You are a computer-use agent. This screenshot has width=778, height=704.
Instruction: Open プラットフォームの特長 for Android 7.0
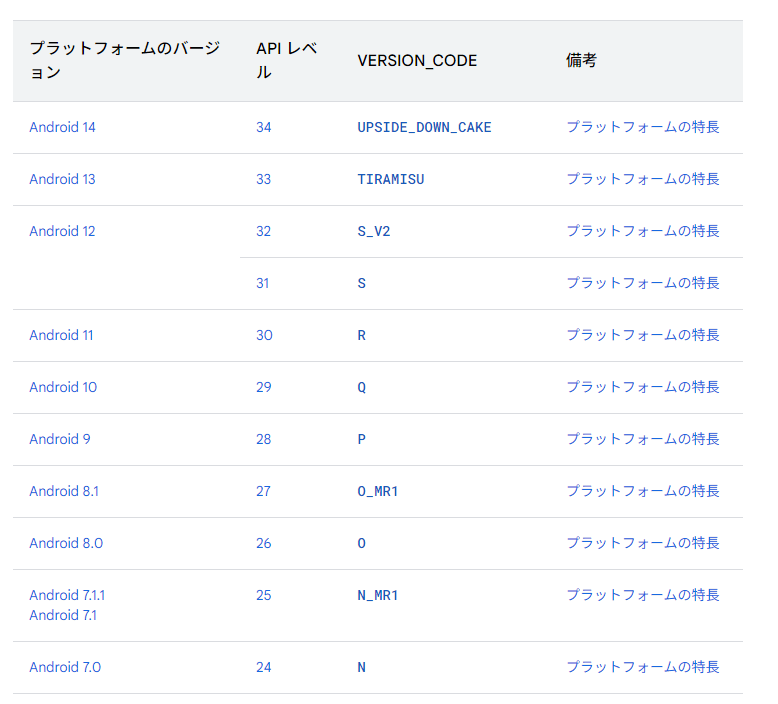643,667
